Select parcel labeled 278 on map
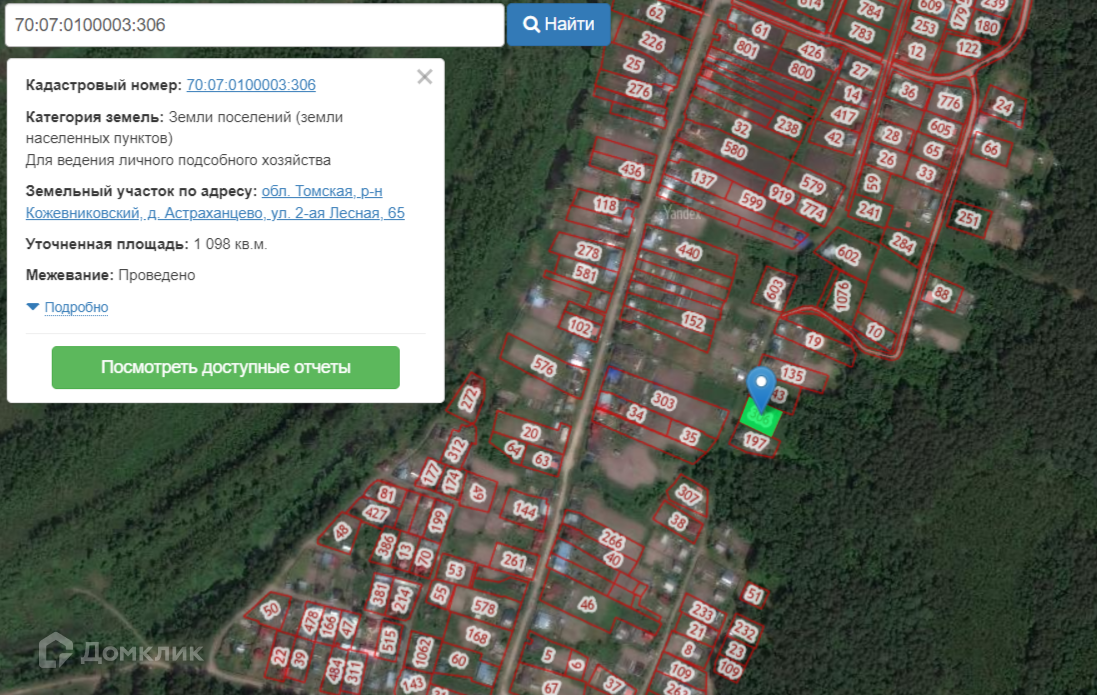This screenshot has height=695, width=1097. click(x=588, y=251)
